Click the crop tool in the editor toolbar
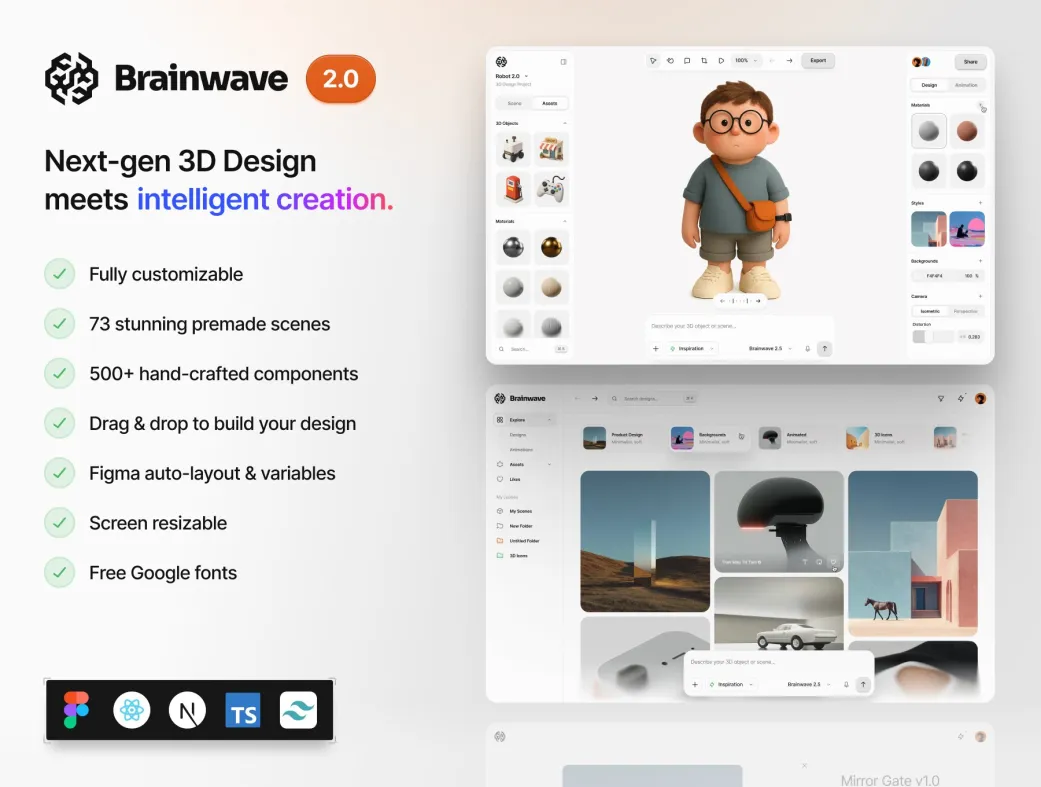The image size is (1041, 787). [x=704, y=61]
